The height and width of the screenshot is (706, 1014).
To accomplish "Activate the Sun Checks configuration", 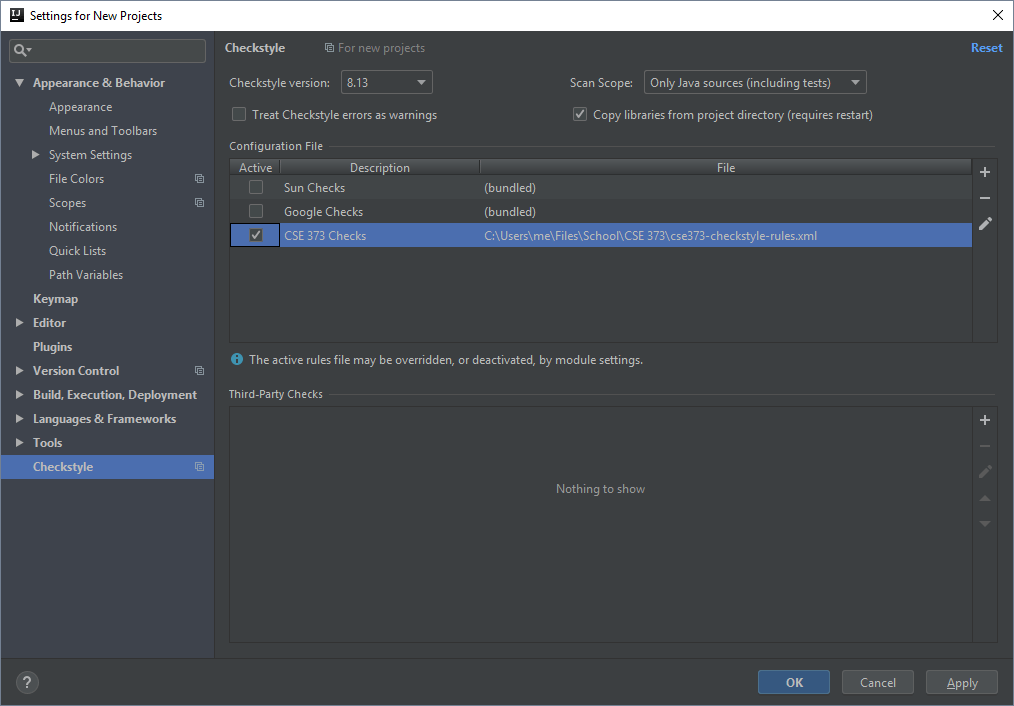I will tap(255, 187).
